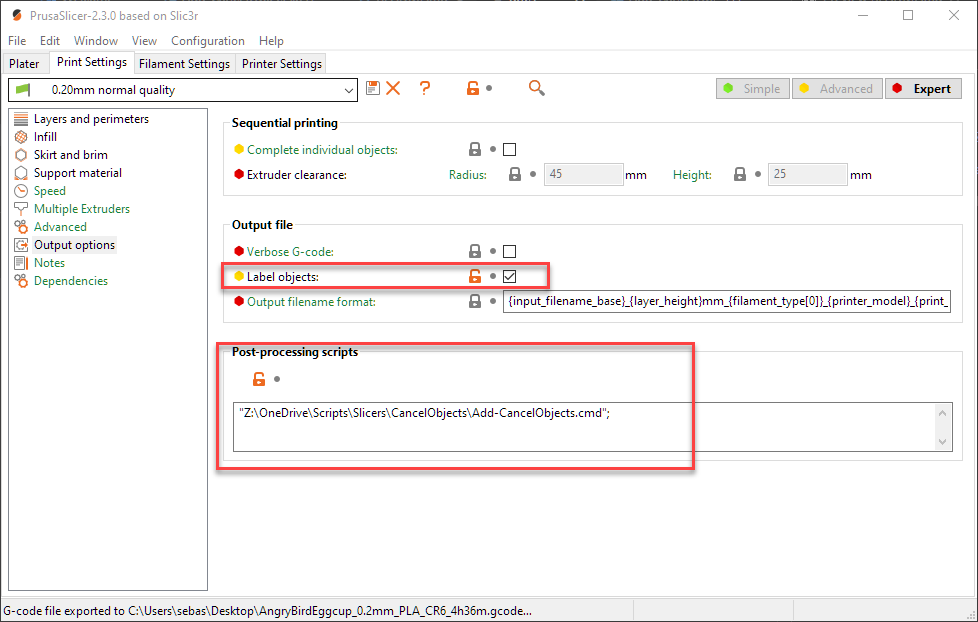Click the scripts box scroll down arrow
This screenshot has height=622, width=978.
coord(942,442)
